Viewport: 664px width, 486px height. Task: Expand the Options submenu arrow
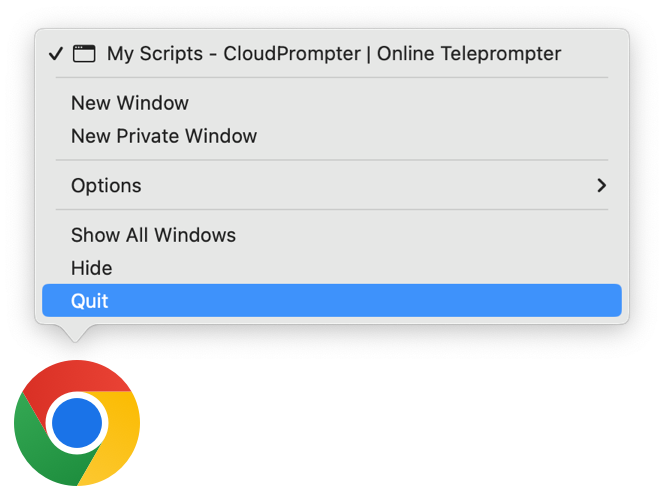601,186
